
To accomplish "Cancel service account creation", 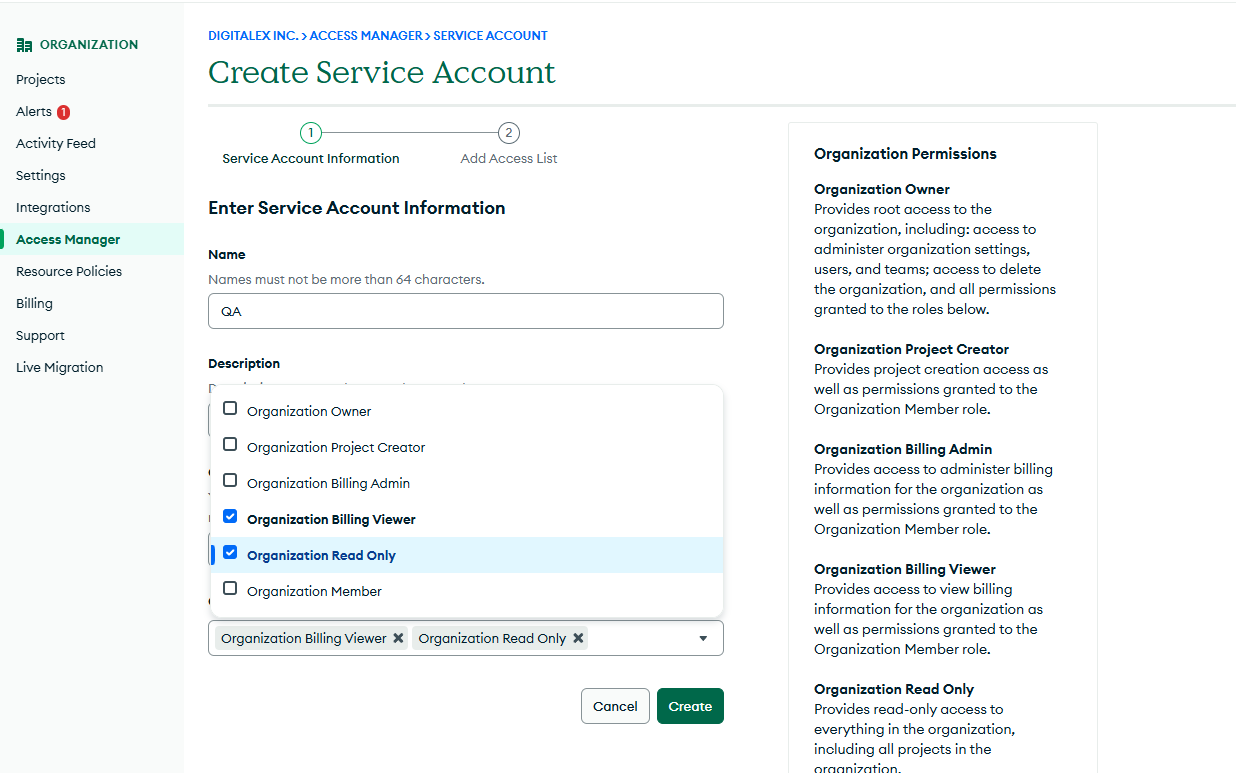I will tap(615, 706).
